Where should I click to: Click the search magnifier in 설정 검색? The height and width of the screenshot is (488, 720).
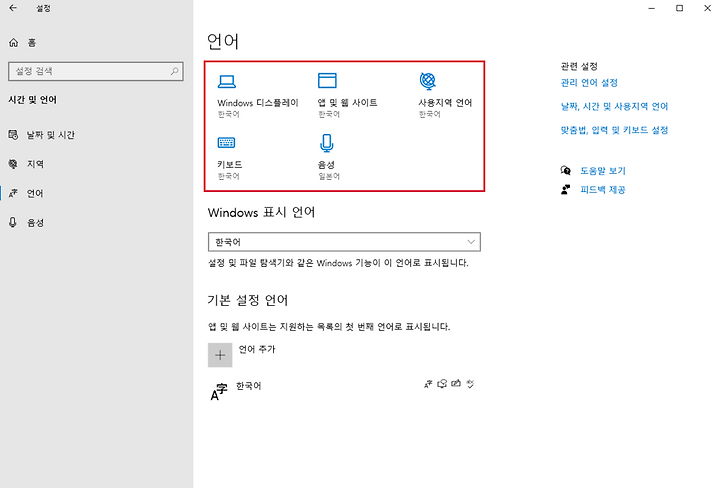tap(174, 71)
